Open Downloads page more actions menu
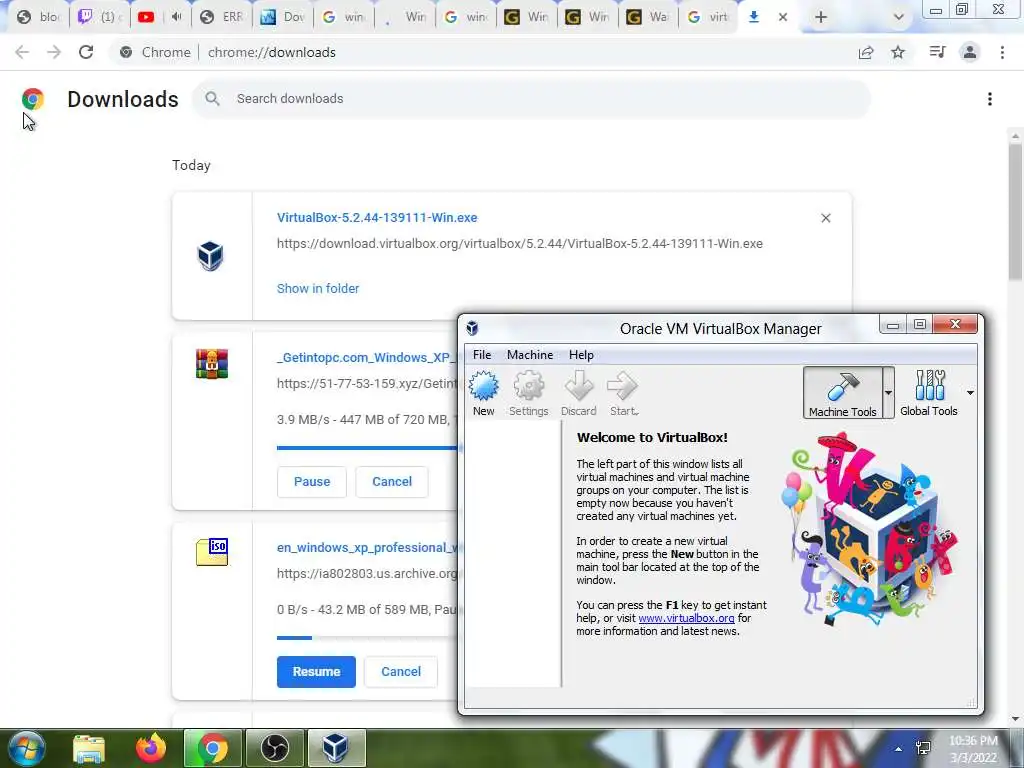Viewport: 1024px width, 768px height. click(x=990, y=99)
